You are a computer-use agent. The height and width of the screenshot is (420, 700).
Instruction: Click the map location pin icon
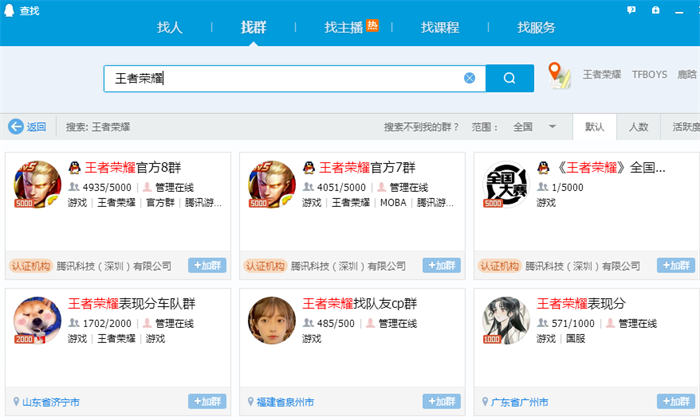pos(559,75)
